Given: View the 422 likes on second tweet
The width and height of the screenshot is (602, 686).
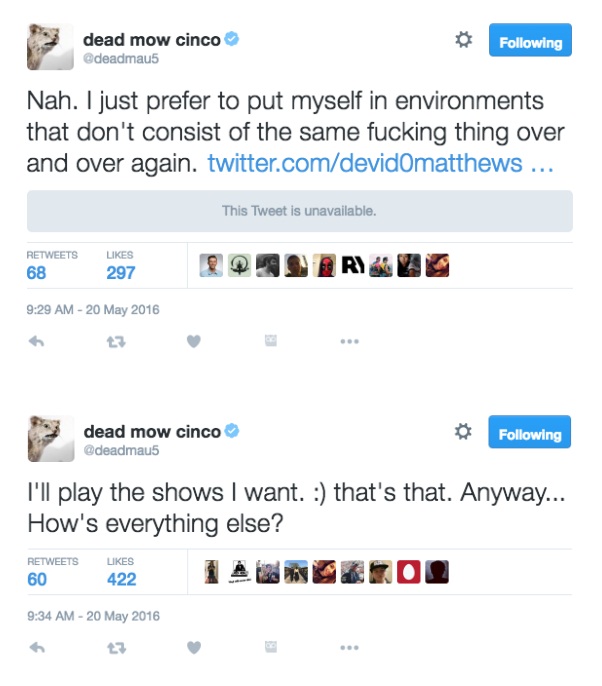Looking at the screenshot, I should click(121, 572).
